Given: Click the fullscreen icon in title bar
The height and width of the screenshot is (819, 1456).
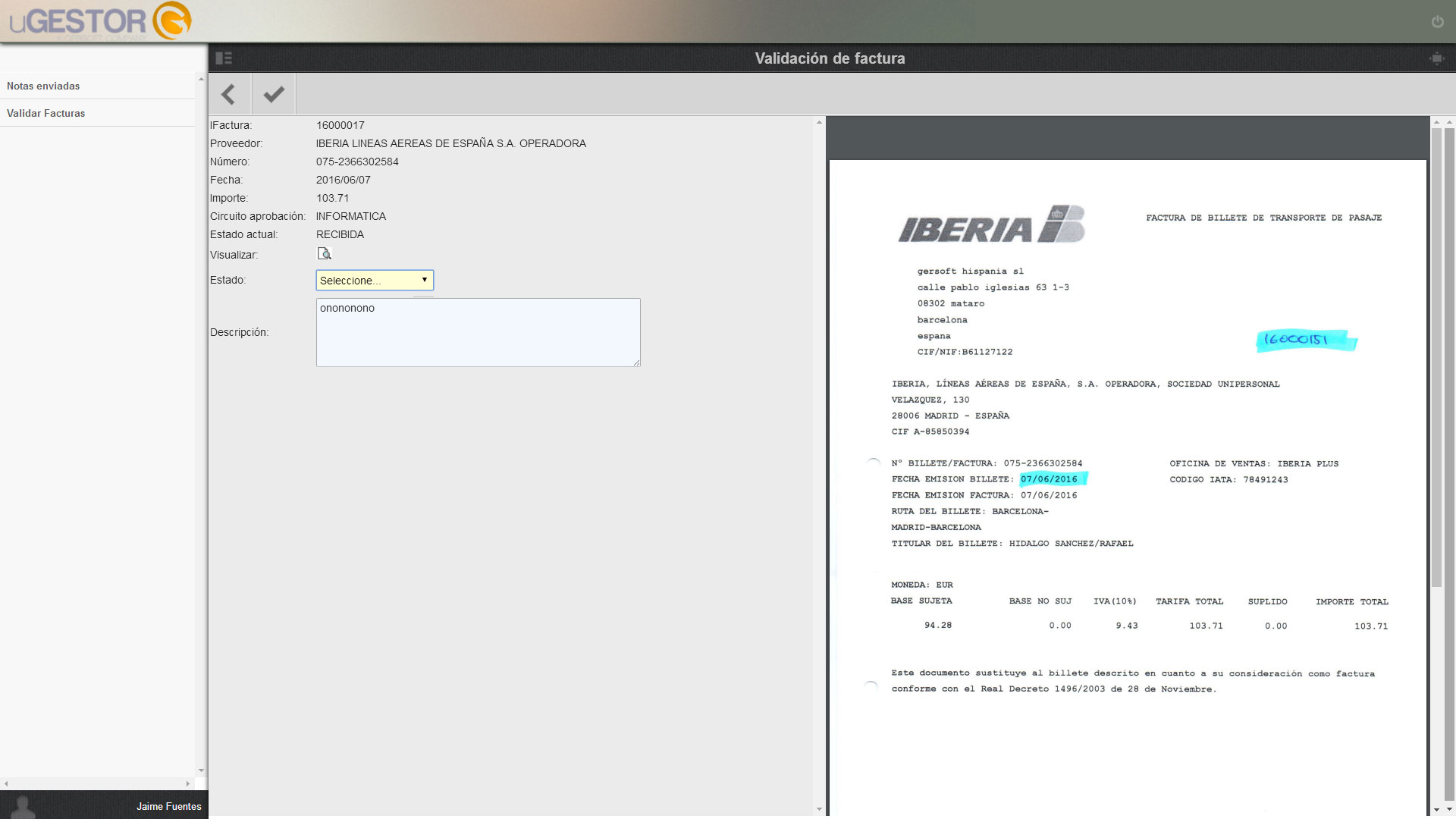Looking at the screenshot, I should click(x=1436, y=58).
